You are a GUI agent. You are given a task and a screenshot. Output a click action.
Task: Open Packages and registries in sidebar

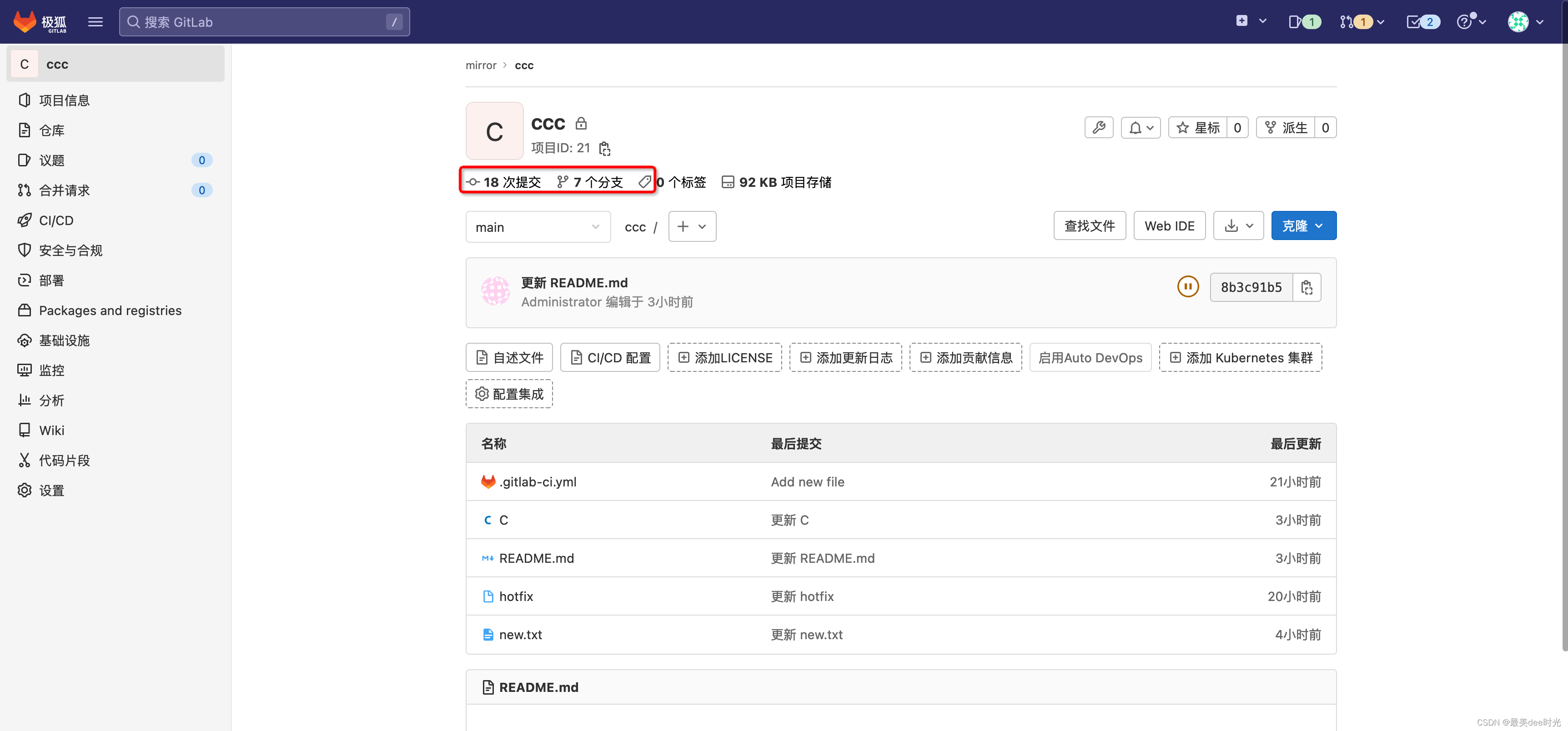[x=110, y=310]
